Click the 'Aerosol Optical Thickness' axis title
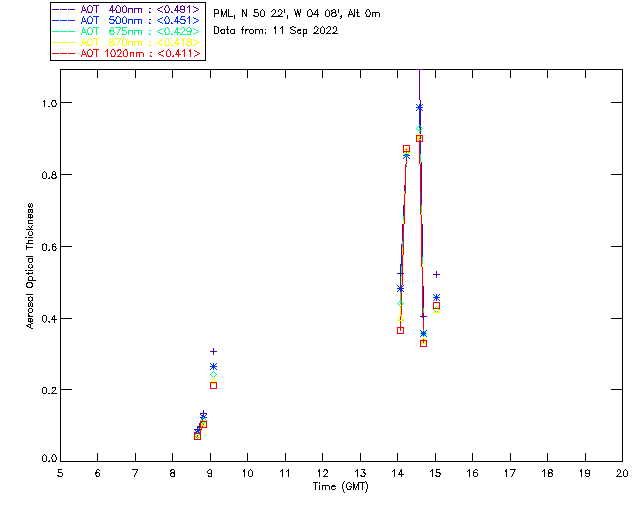Viewport: 640px width, 512px height. pyautogui.click(x=30, y=266)
